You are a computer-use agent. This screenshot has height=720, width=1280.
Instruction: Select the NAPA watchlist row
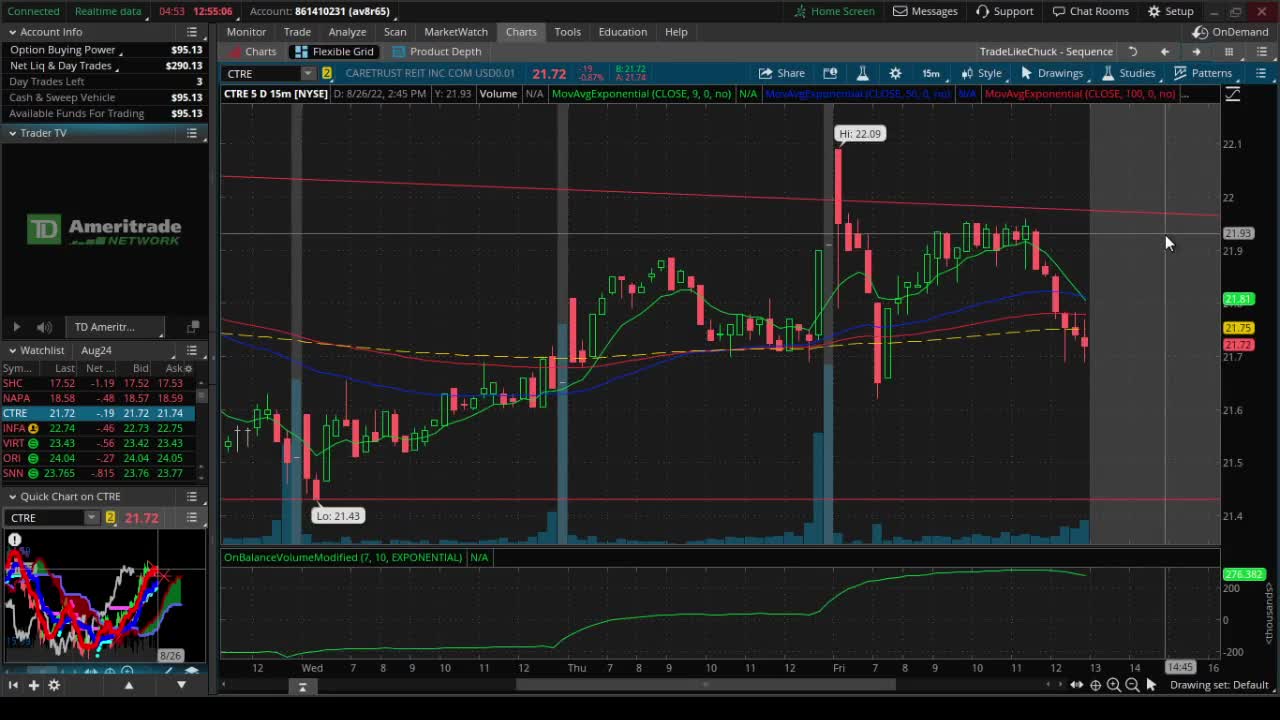(x=97, y=398)
